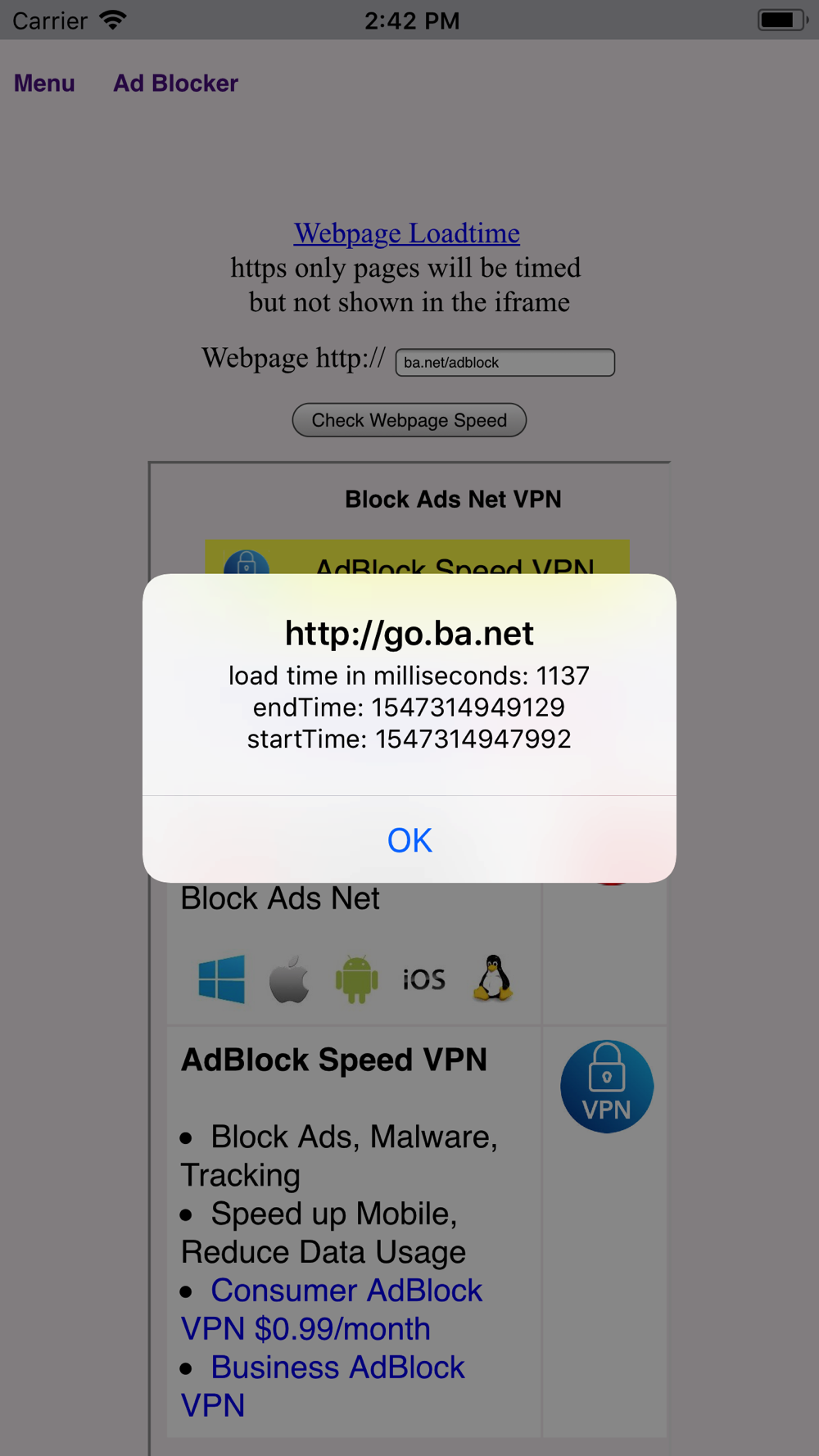Click the Wi-Fi status bar icon
The height and width of the screenshot is (1456, 819).
(113, 20)
